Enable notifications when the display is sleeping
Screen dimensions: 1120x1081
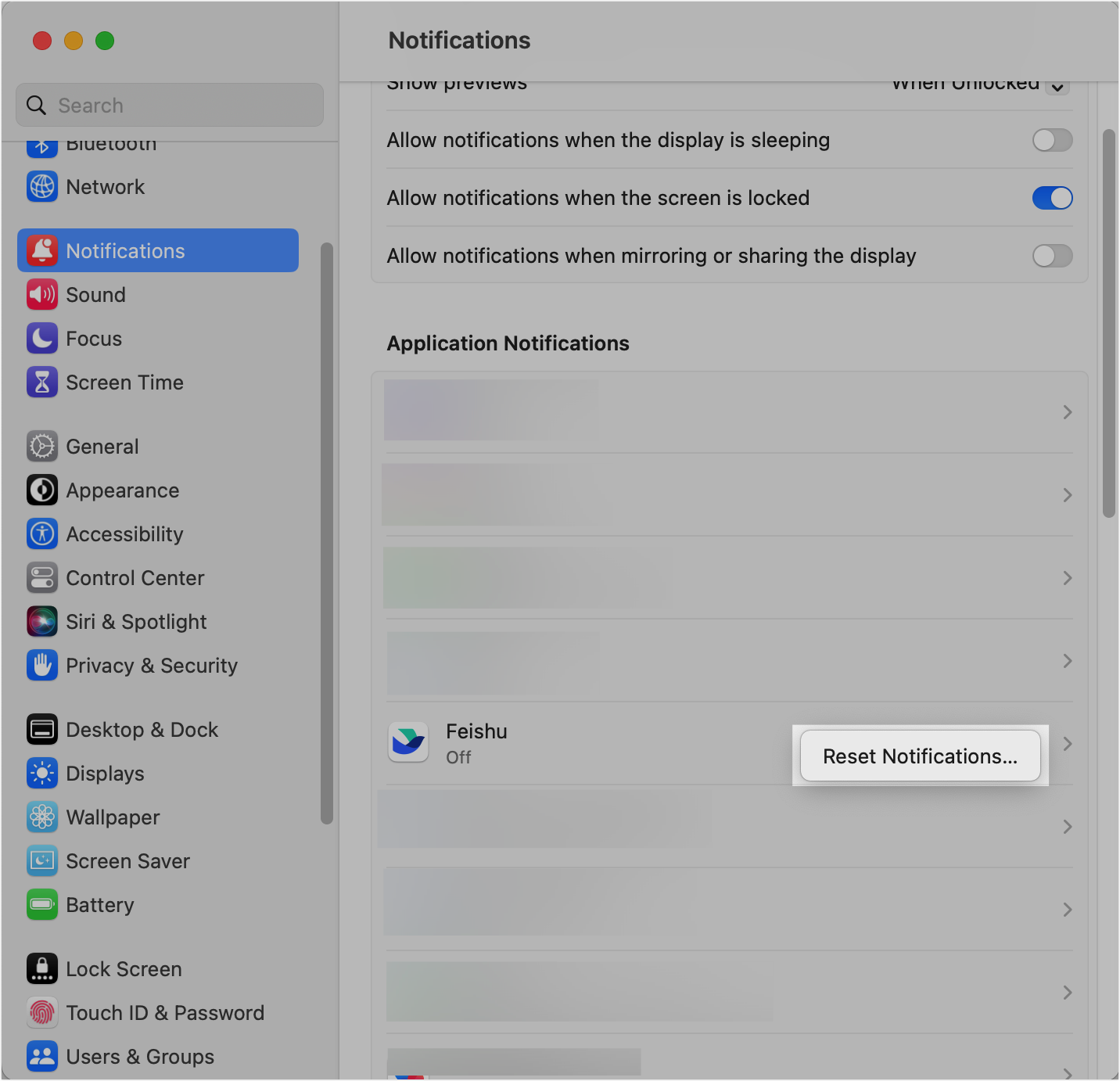point(1052,140)
